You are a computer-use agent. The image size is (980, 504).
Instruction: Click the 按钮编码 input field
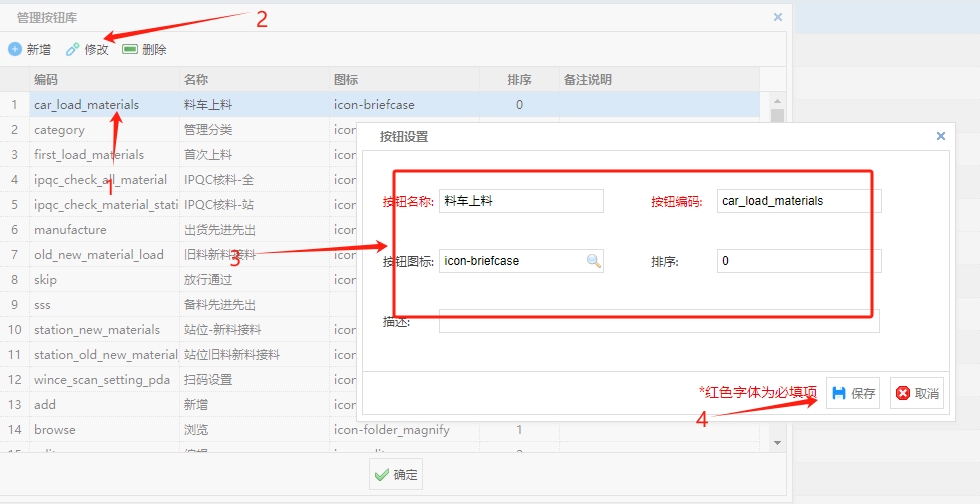[799, 201]
